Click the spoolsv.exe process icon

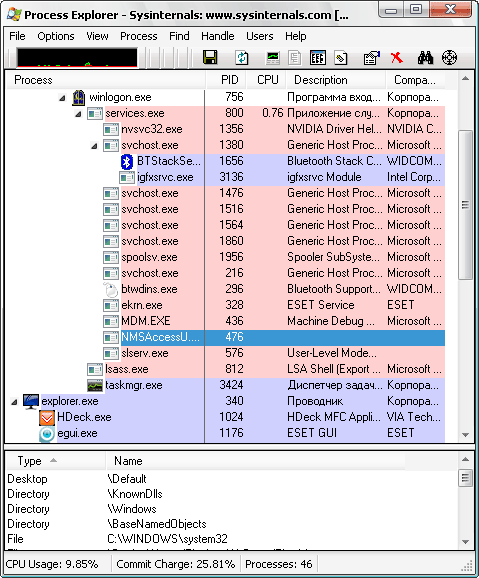coord(111,257)
